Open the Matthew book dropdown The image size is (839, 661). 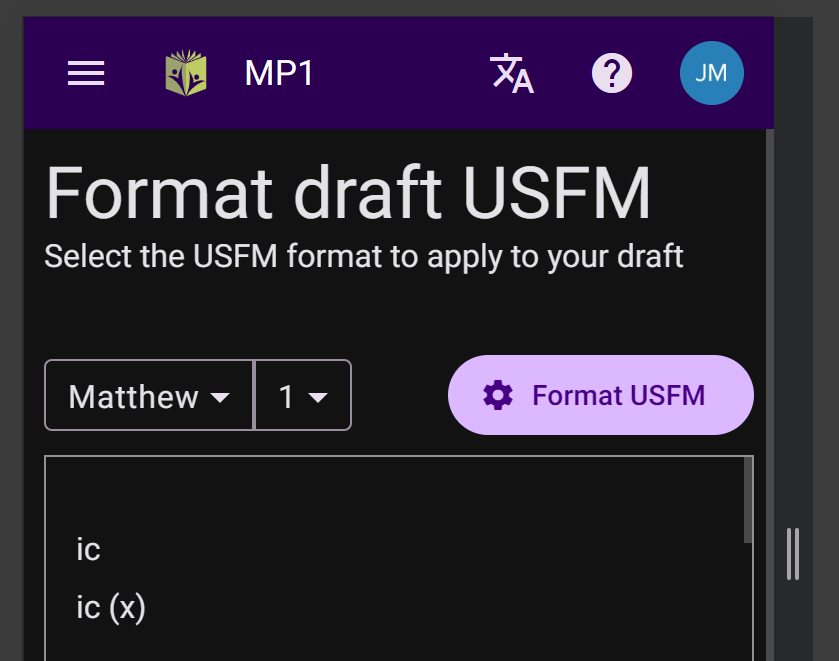point(149,395)
